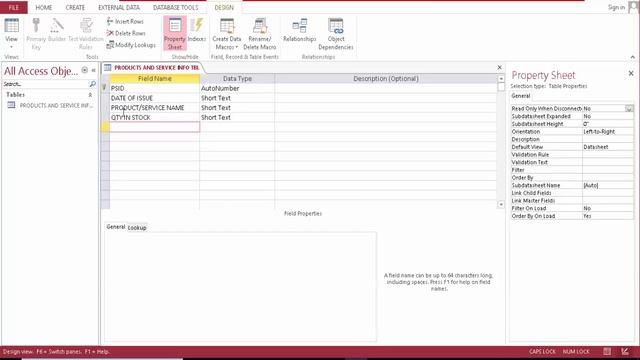
Task: Open Read Only When Disconnected dropdown
Action: (629, 109)
